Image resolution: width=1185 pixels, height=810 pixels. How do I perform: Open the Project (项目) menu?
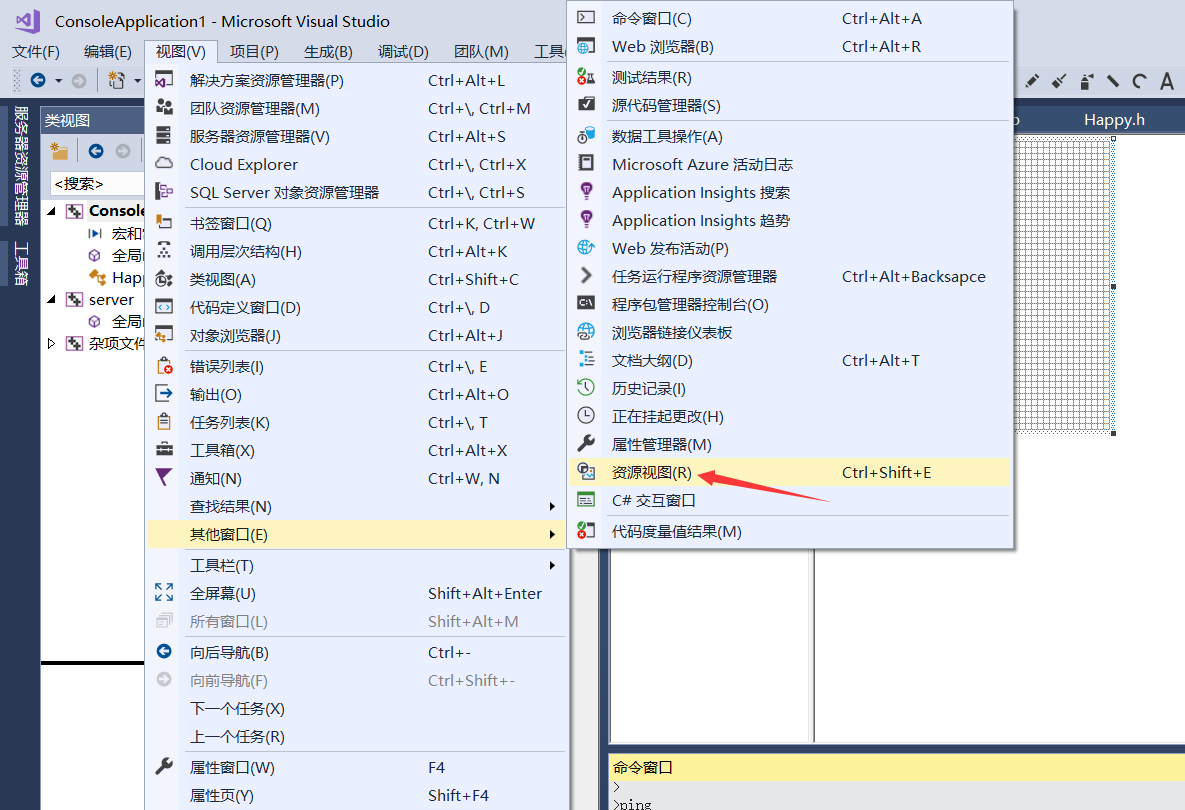point(254,51)
